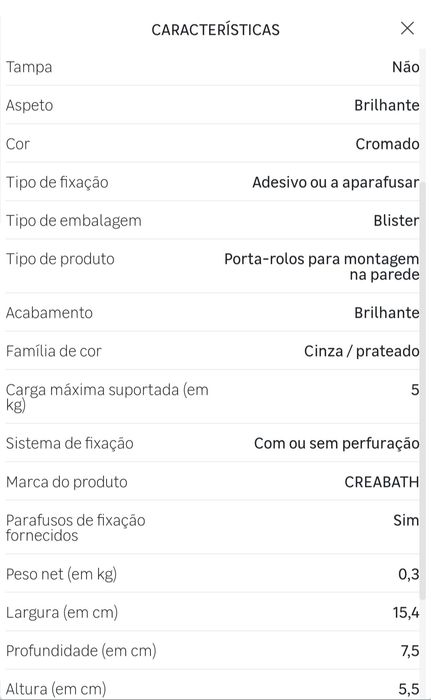Close the Características panel

click(407, 28)
